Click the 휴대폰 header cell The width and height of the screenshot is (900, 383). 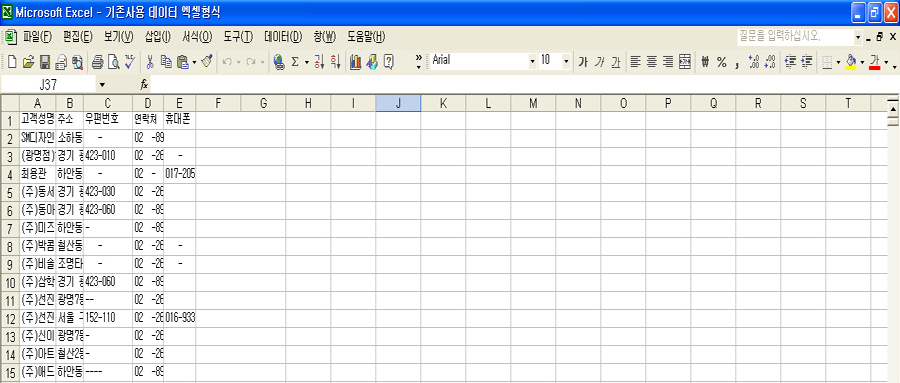coord(180,121)
